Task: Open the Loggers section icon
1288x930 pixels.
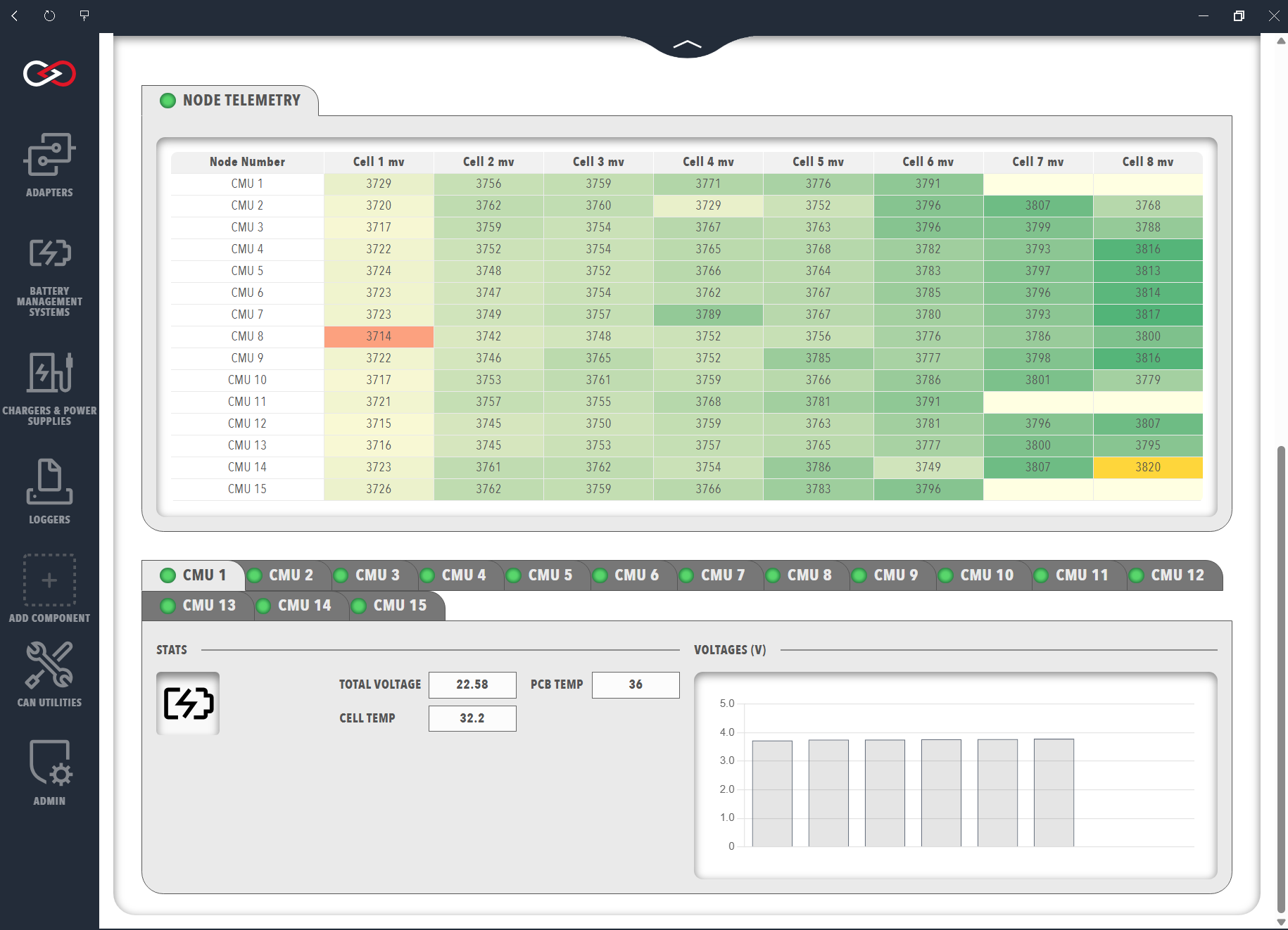Action: click(49, 482)
